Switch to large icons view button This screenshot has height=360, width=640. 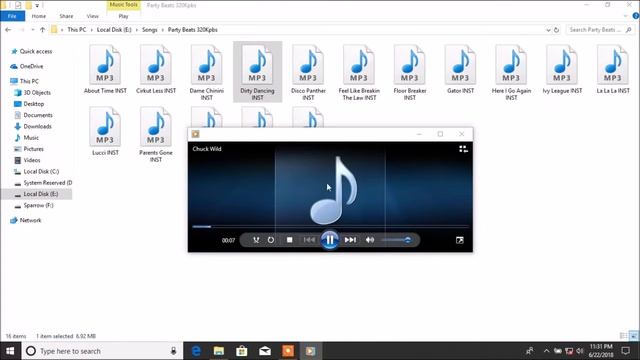tap(633, 336)
